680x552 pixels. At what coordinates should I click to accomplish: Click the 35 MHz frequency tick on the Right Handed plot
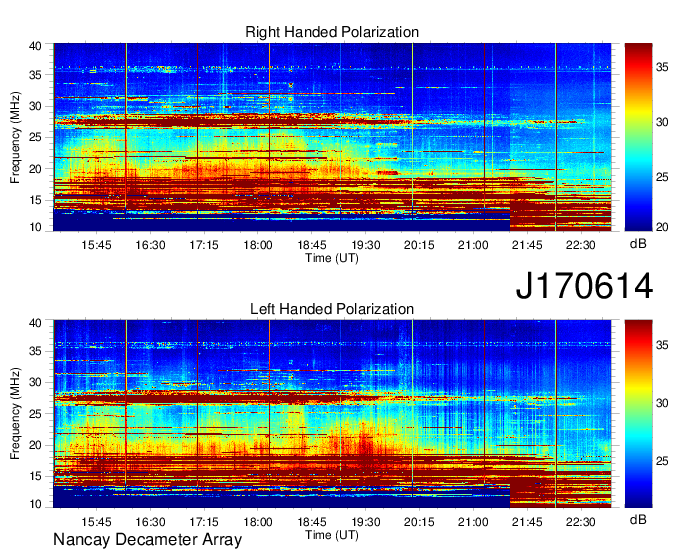[35, 75]
